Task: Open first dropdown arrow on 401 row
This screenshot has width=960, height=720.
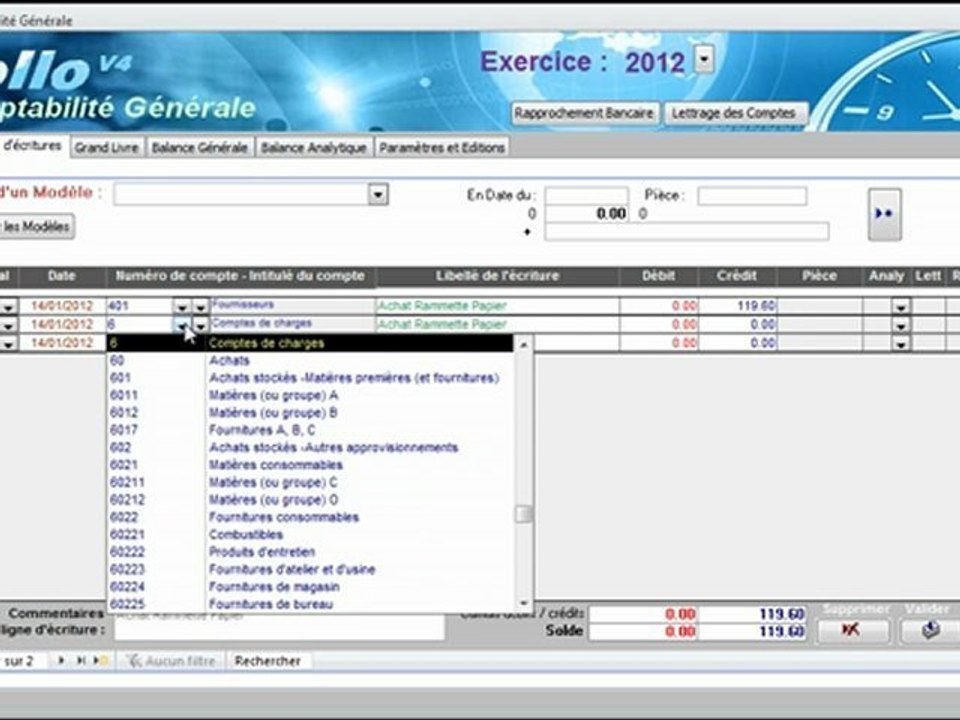Action: [x=182, y=306]
